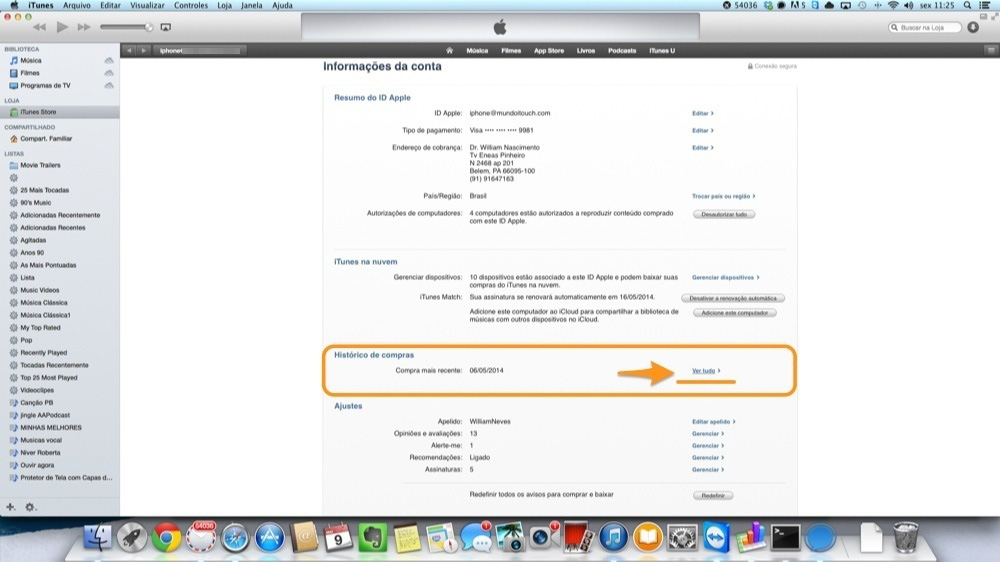Open the App Store tab
Screen dimensions: 1000x562
coord(548,50)
